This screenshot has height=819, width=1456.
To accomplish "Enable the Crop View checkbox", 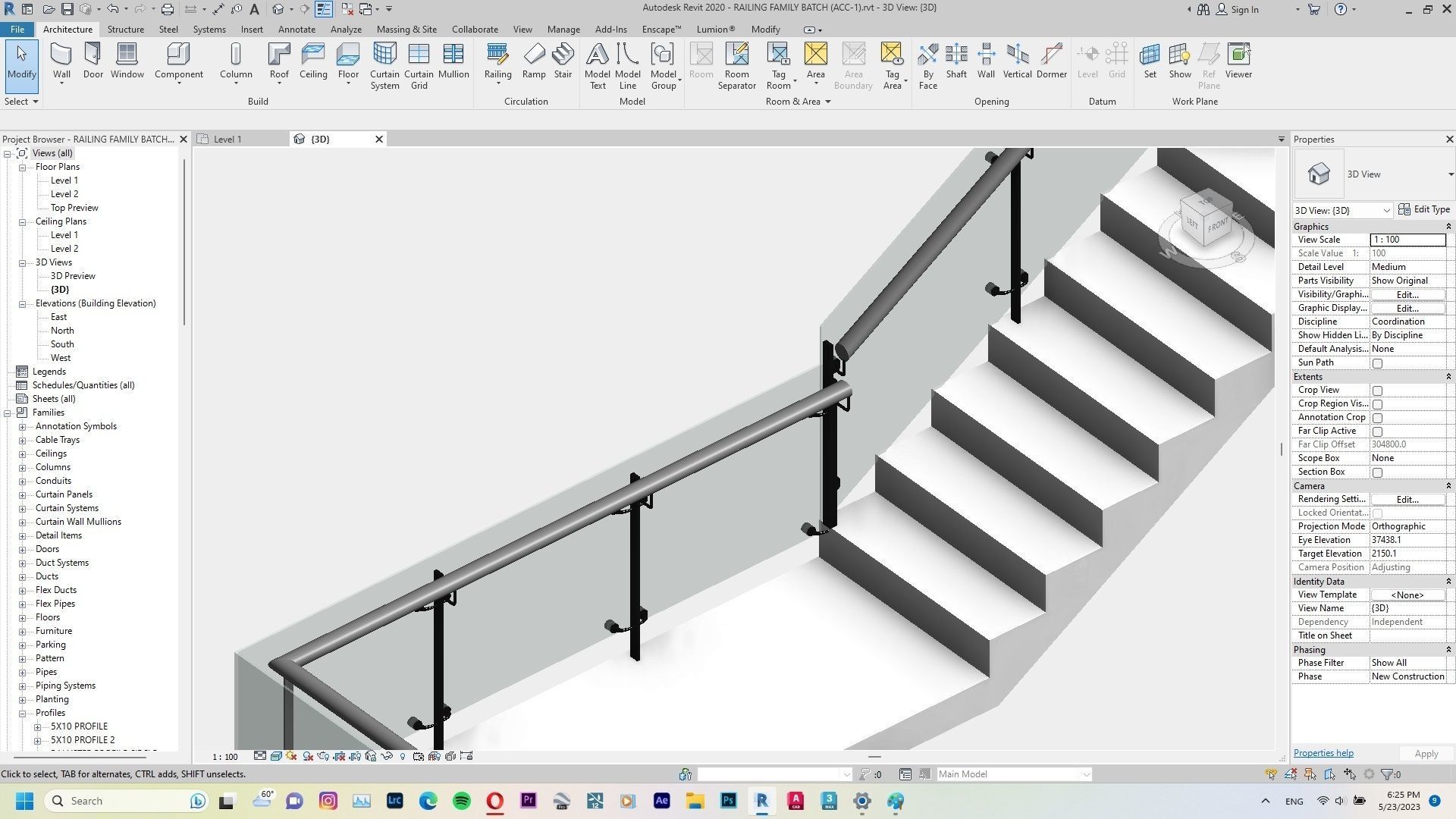I will click(x=1378, y=390).
